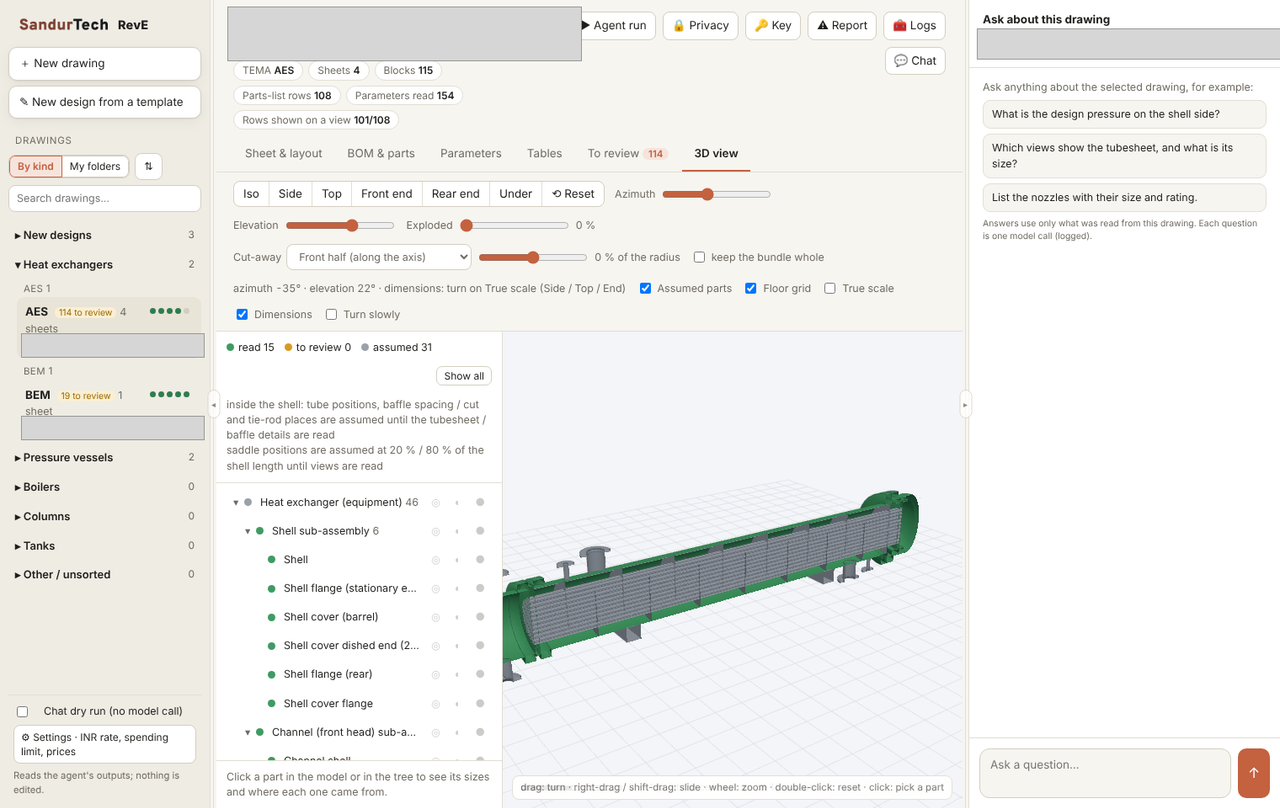This screenshot has height=808, width=1280.
Task: Collapse the chat panel with its handle arrow
Action: (965, 404)
